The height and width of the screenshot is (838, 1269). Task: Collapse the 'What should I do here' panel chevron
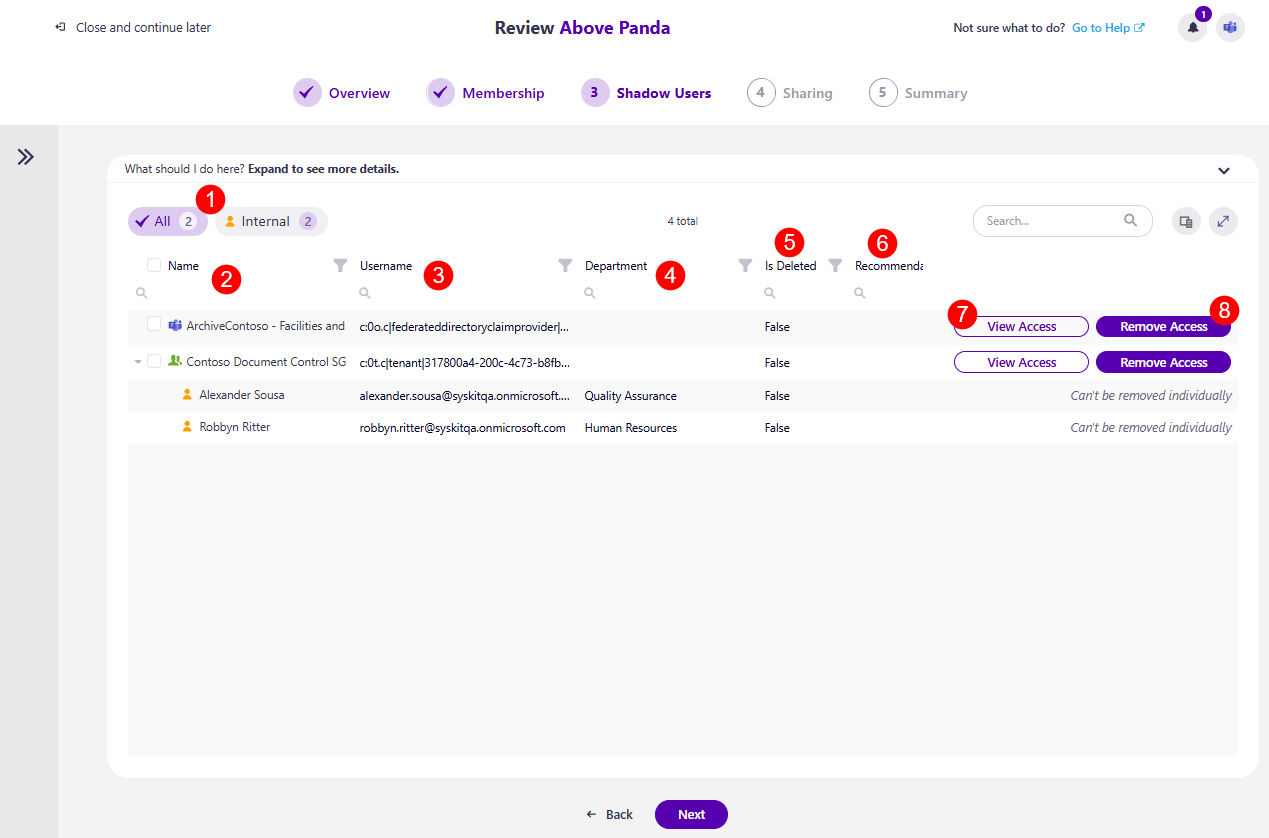1223,169
